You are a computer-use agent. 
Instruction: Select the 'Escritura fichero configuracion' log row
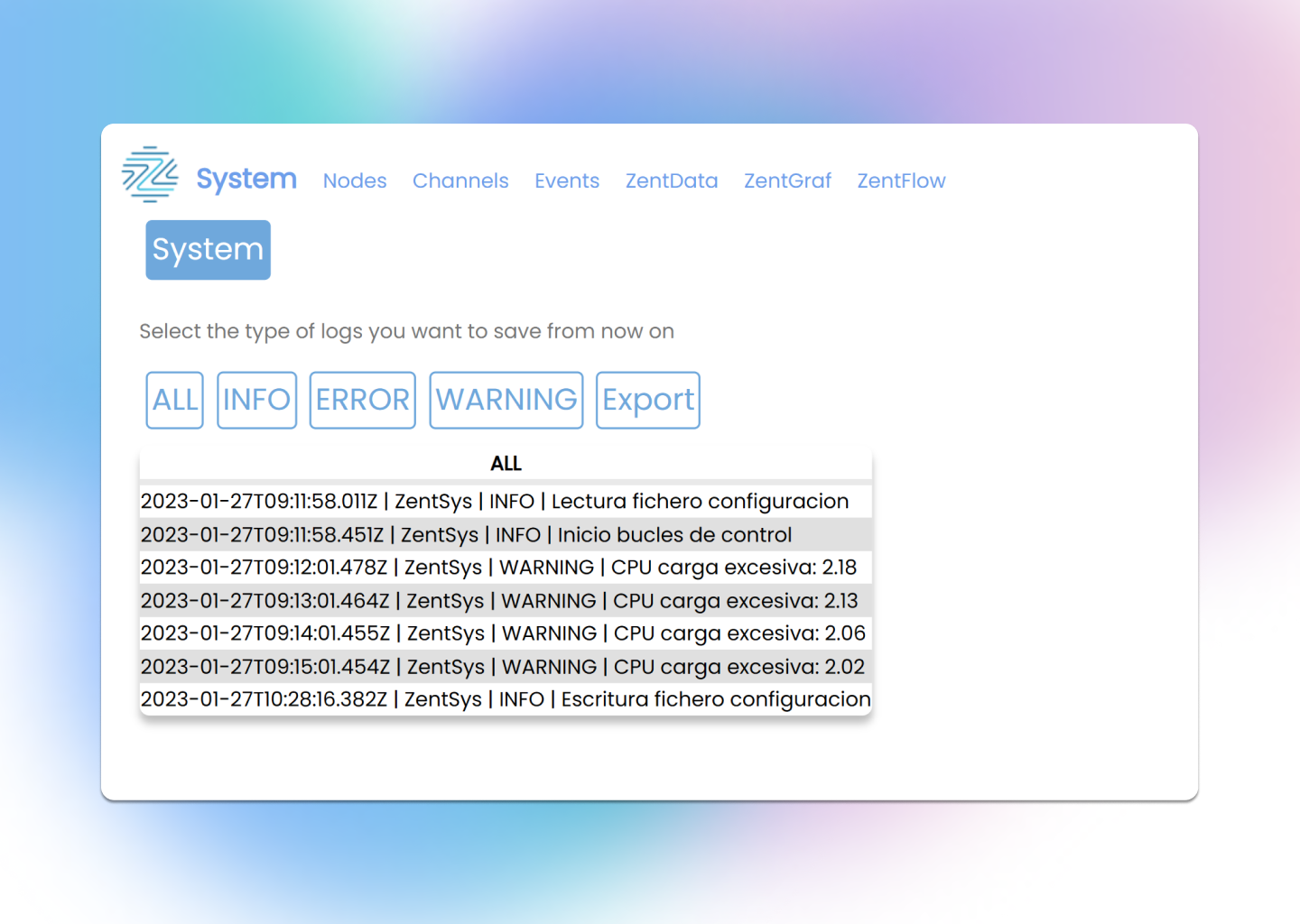tap(506, 699)
